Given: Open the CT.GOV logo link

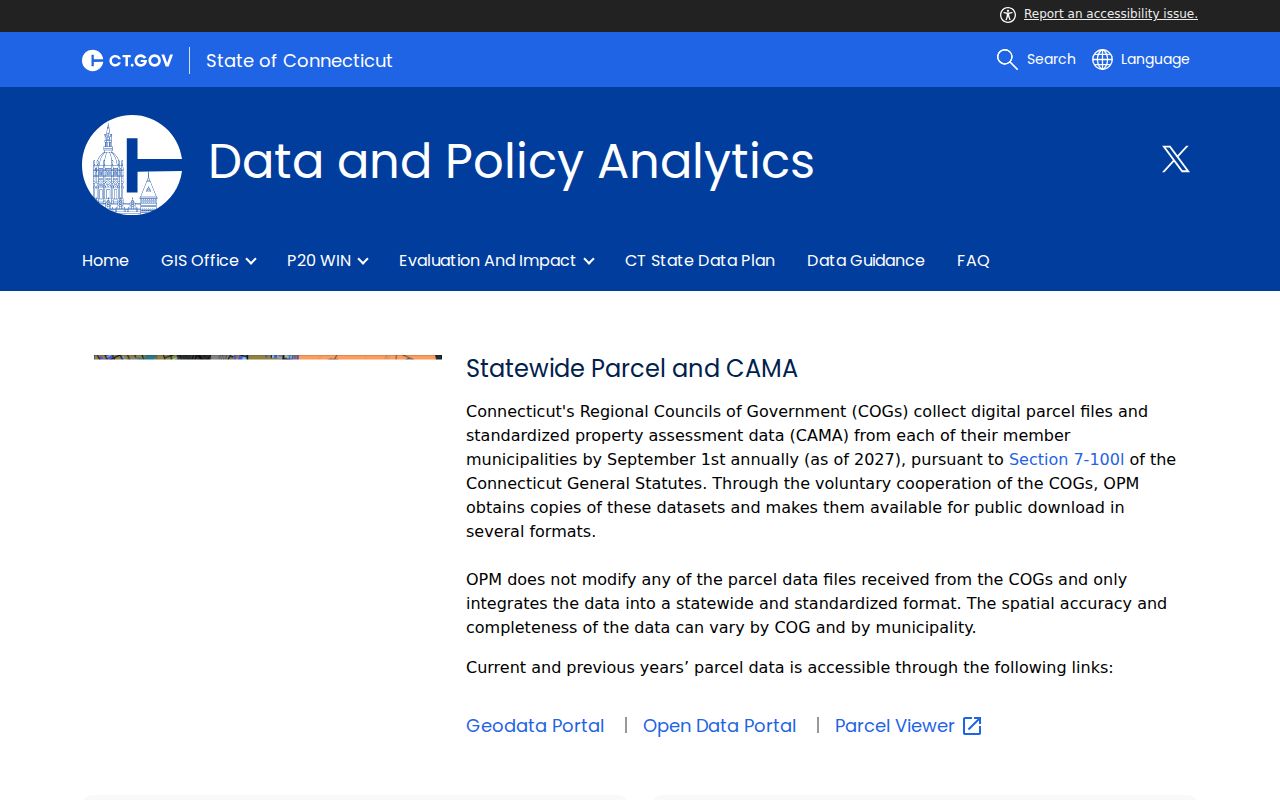Looking at the screenshot, I should 127,61.
